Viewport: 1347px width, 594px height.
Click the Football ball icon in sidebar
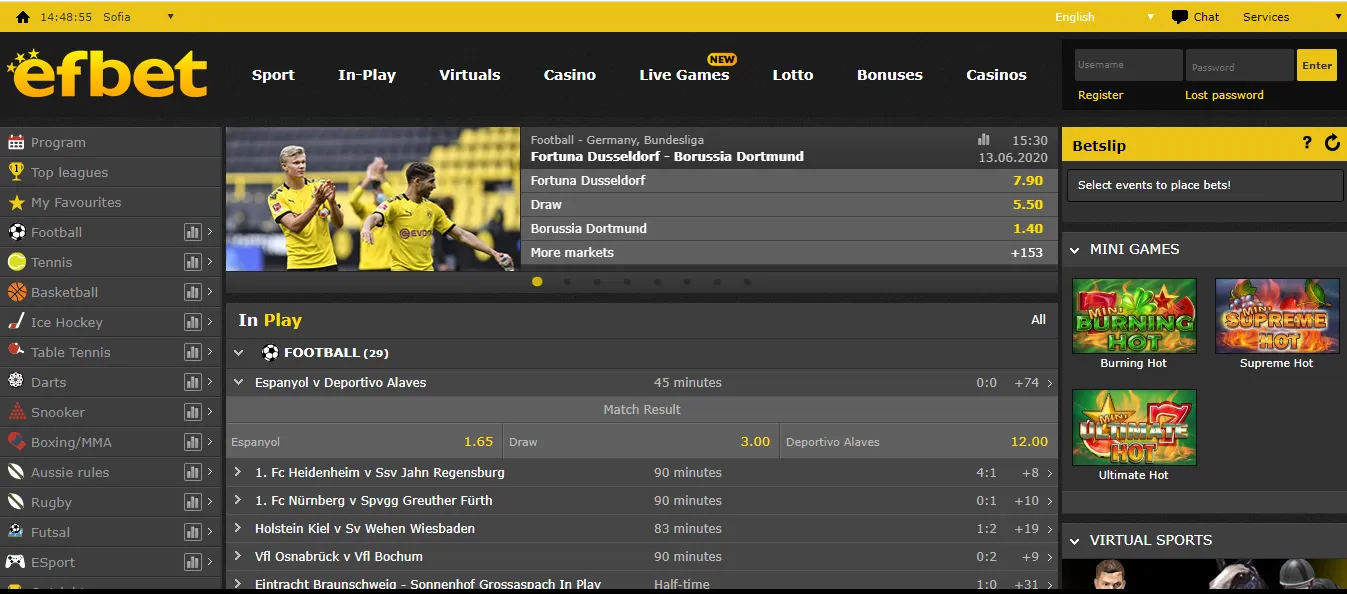click(16, 232)
